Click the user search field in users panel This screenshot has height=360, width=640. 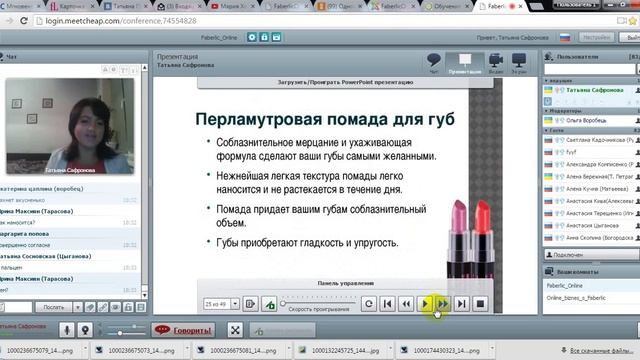589,69
